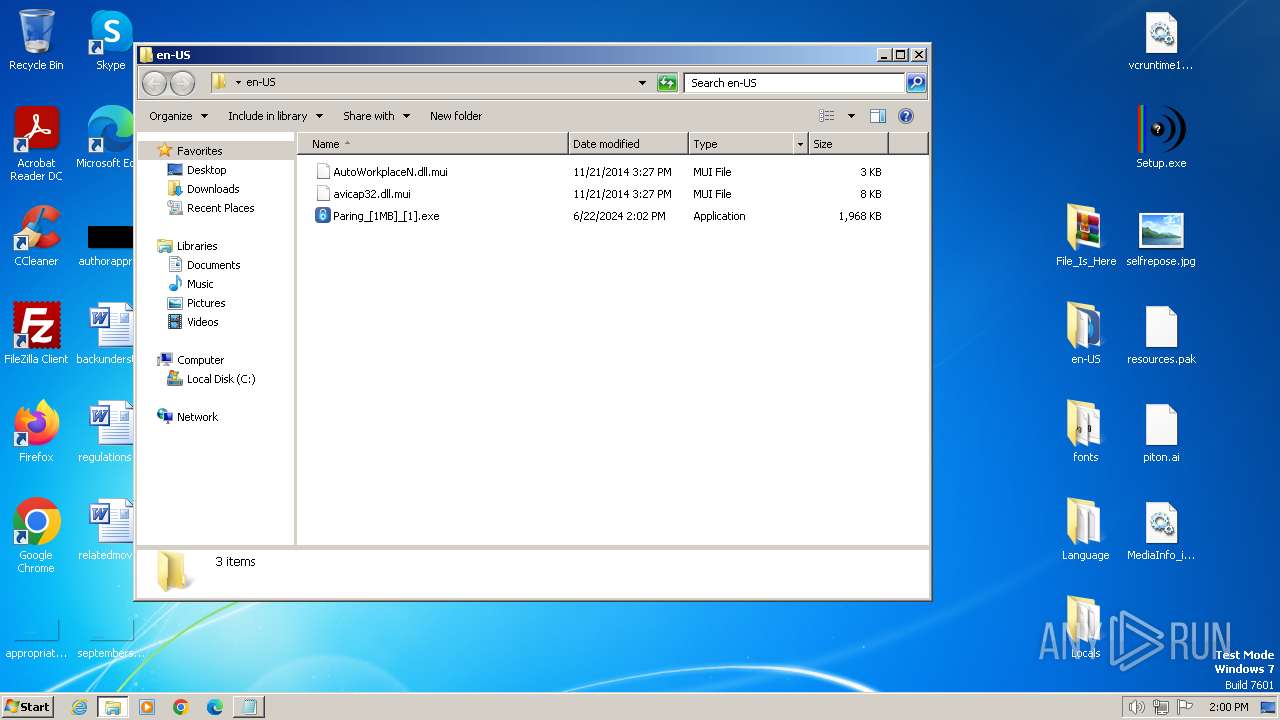1280x720 pixels.
Task: Select resources.pak file on desktop
Action: [1161, 334]
